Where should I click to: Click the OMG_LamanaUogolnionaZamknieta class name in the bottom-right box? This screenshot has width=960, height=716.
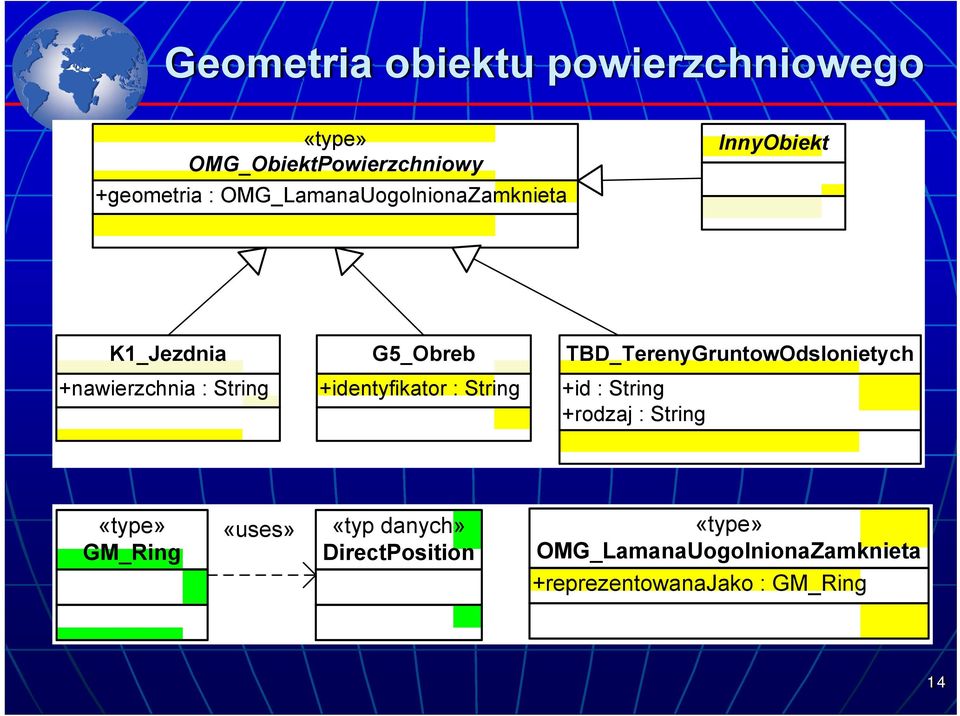click(x=728, y=551)
